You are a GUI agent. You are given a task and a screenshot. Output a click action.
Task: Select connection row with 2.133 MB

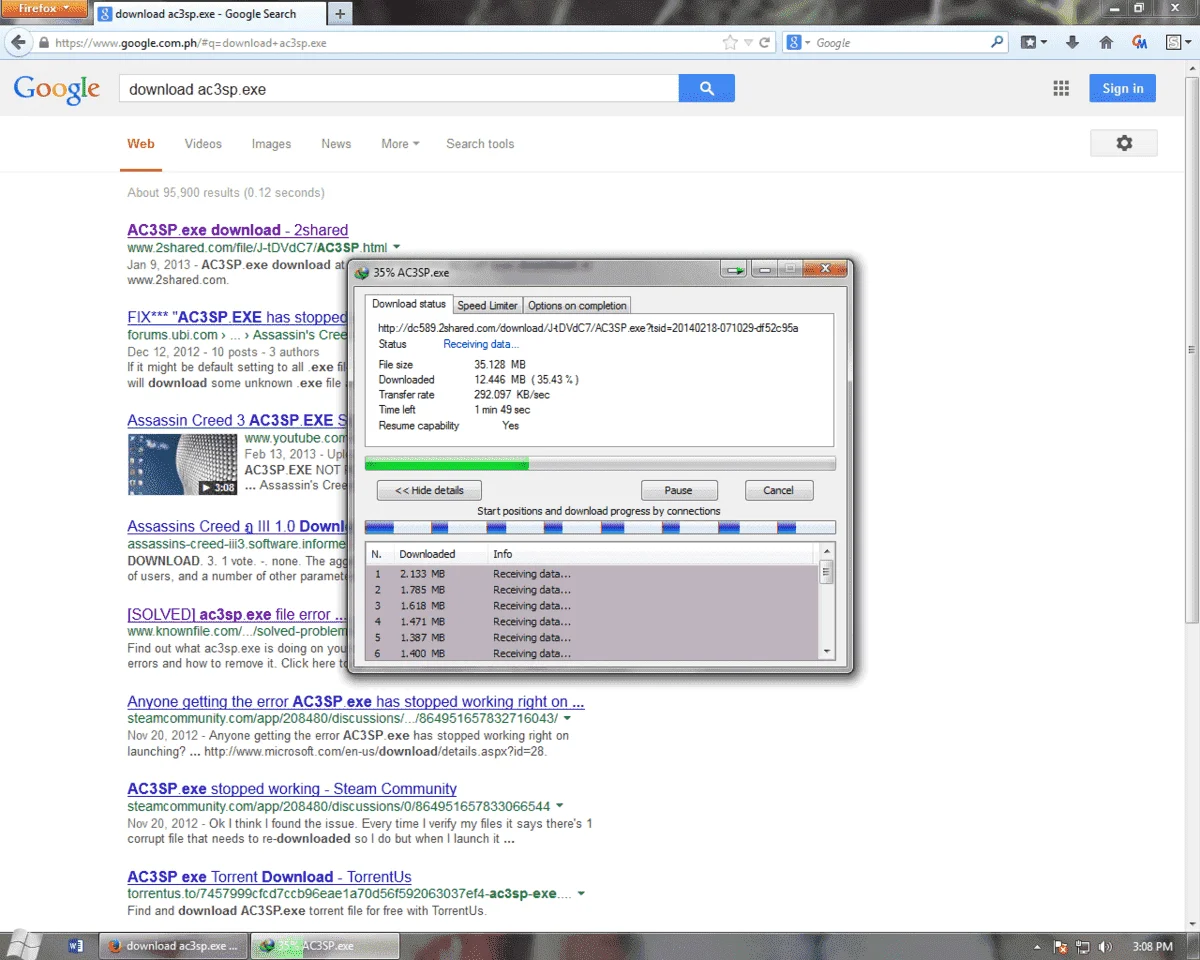pos(593,574)
